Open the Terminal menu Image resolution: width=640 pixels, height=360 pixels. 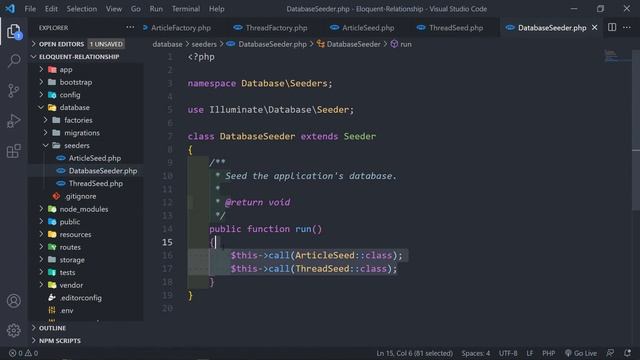click(186, 9)
